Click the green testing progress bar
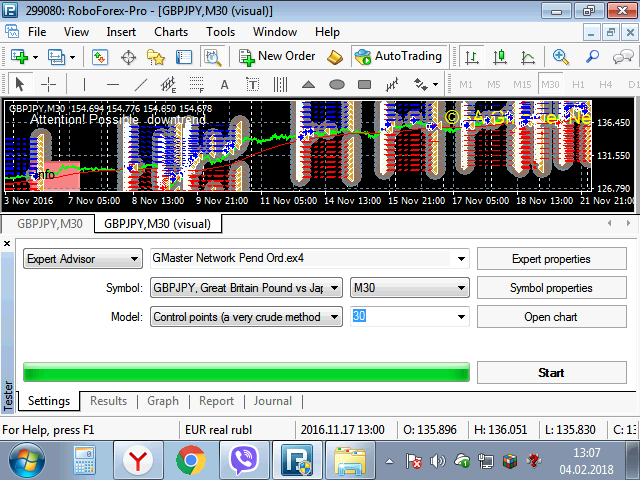 [246, 373]
